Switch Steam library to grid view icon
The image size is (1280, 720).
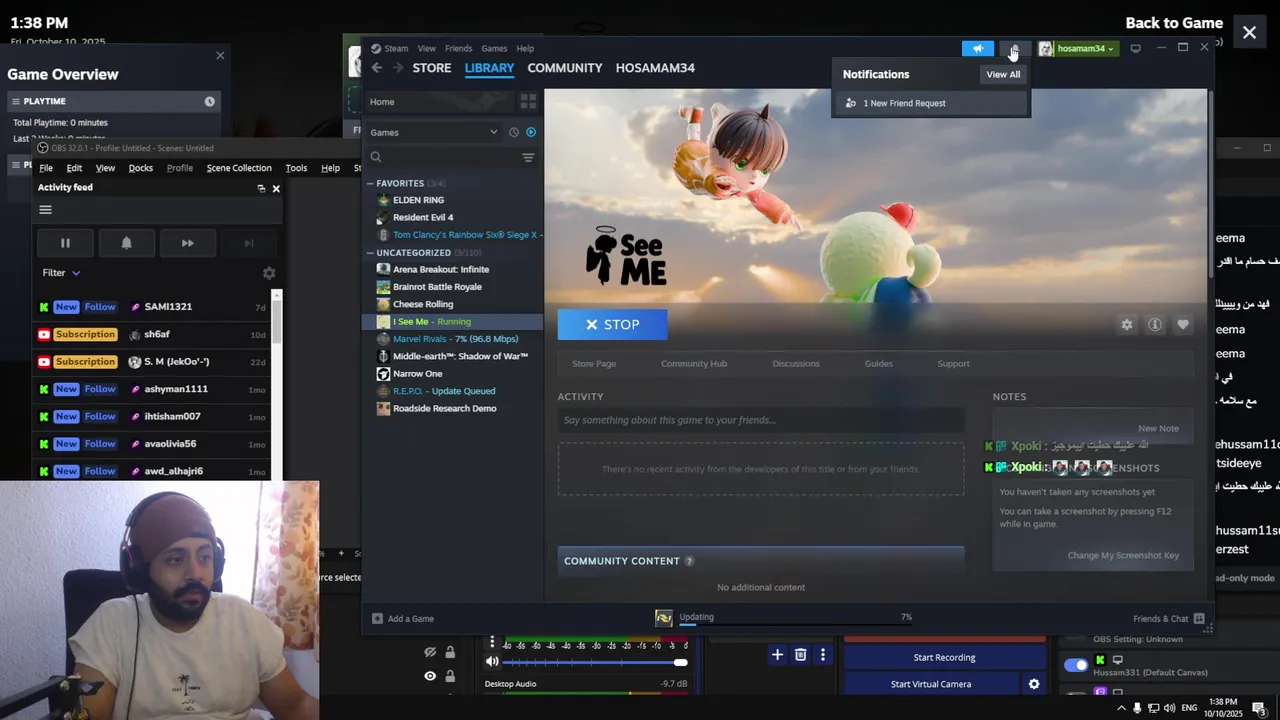(528, 102)
